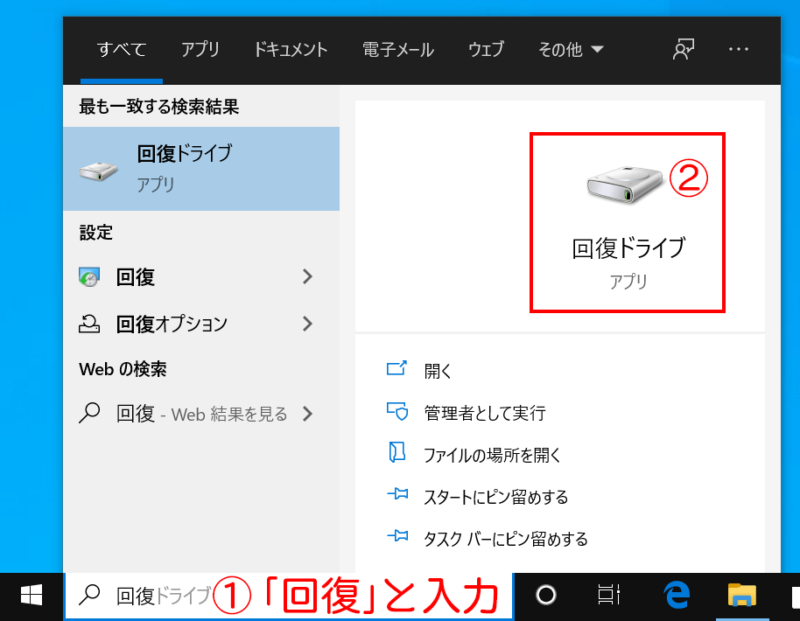800x621 pixels.
Task: Switch to the アプリ tab
Action: click(x=201, y=49)
